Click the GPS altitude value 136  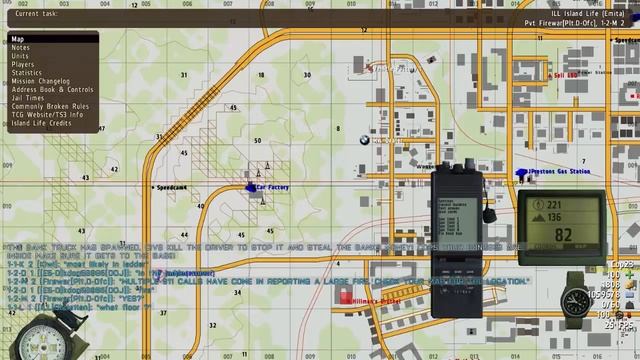click(x=554, y=217)
